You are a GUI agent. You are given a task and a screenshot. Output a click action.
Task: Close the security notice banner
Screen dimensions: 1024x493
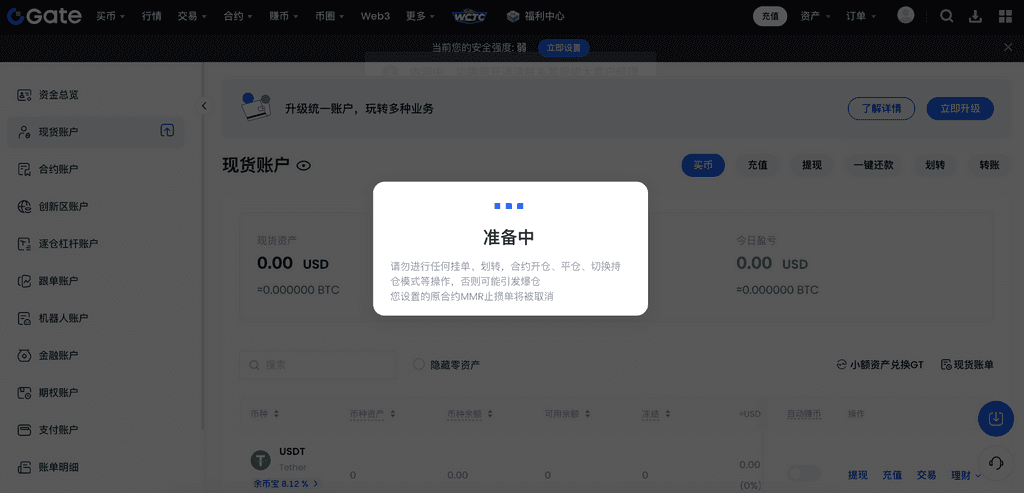click(x=1008, y=47)
